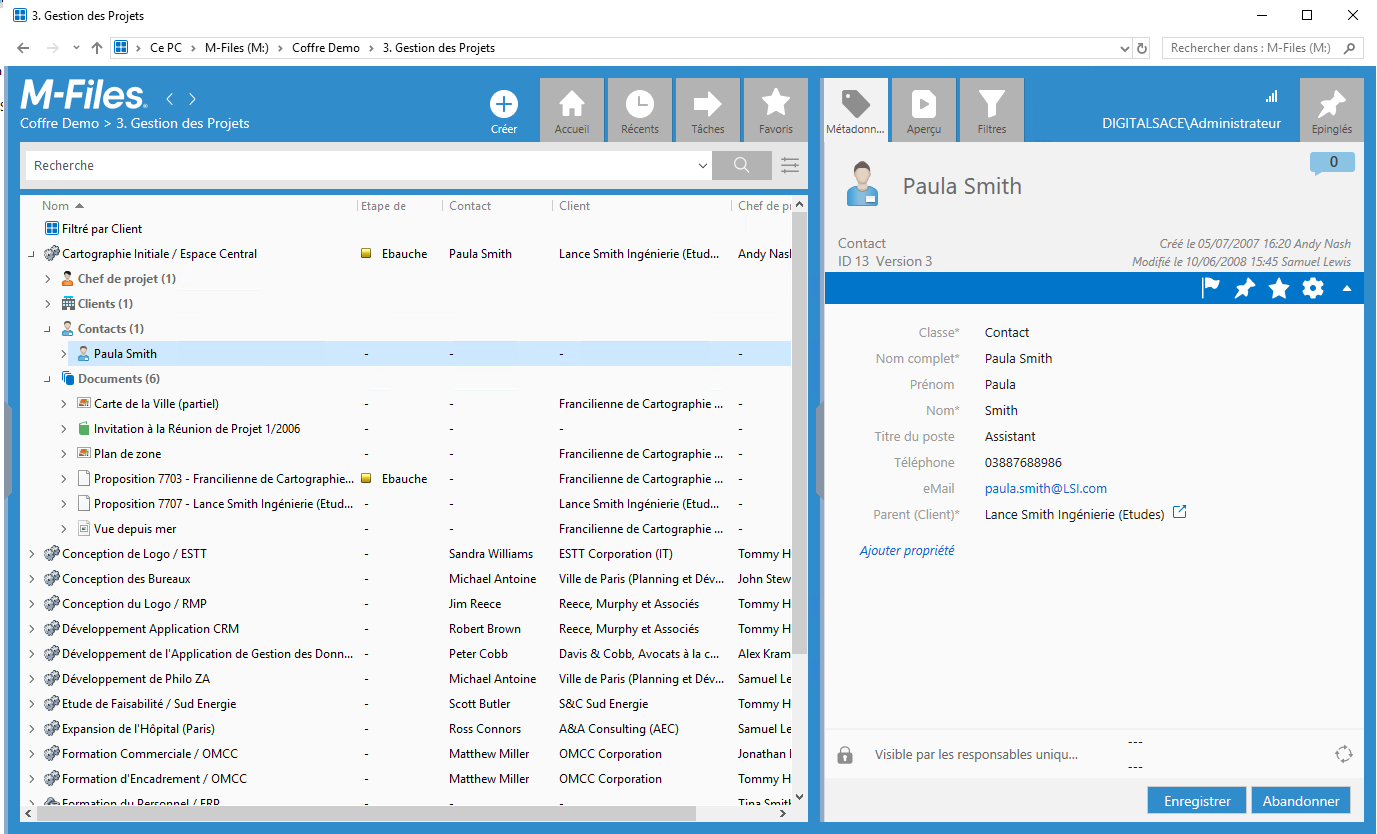Open the Recherche history dropdown arrow
The height and width of the screenshot is (834, 1377).
coord(703,166)
